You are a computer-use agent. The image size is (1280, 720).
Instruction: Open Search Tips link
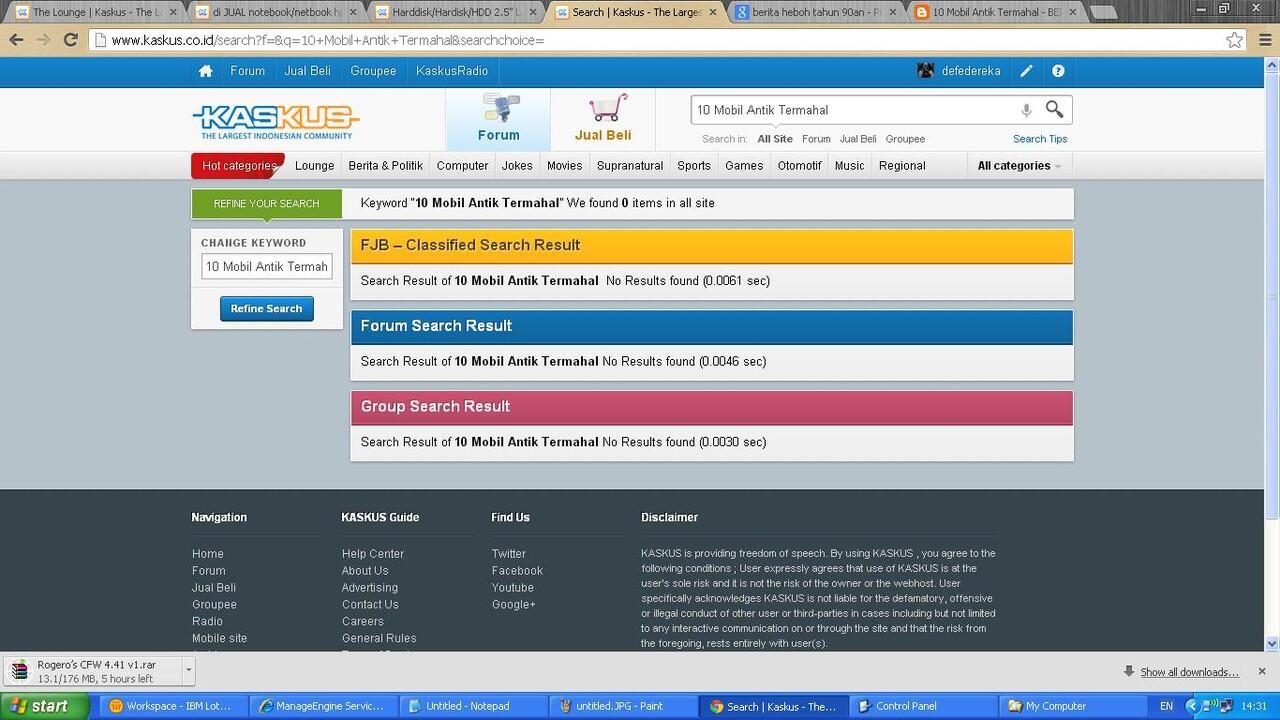[1040, 139]
